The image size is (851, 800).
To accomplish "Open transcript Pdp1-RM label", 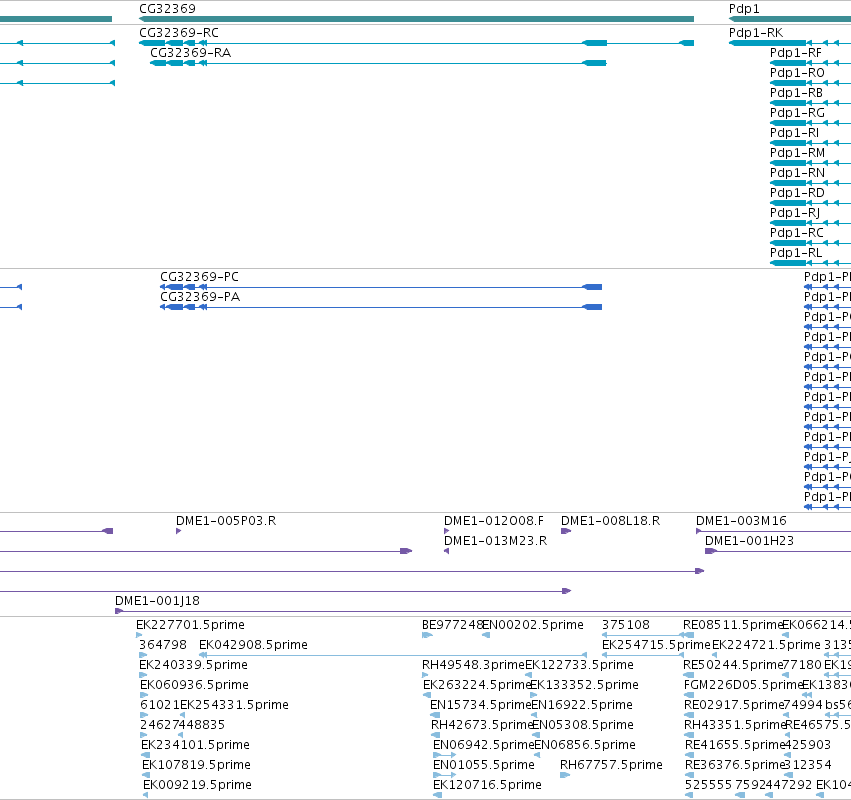I will 797,153.
